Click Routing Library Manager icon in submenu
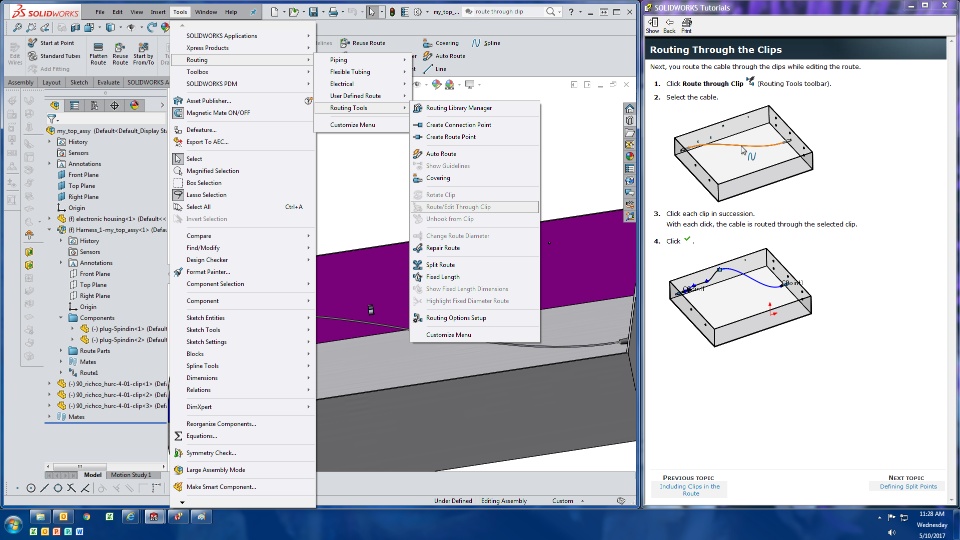960x540 pixels. [418, 108]
